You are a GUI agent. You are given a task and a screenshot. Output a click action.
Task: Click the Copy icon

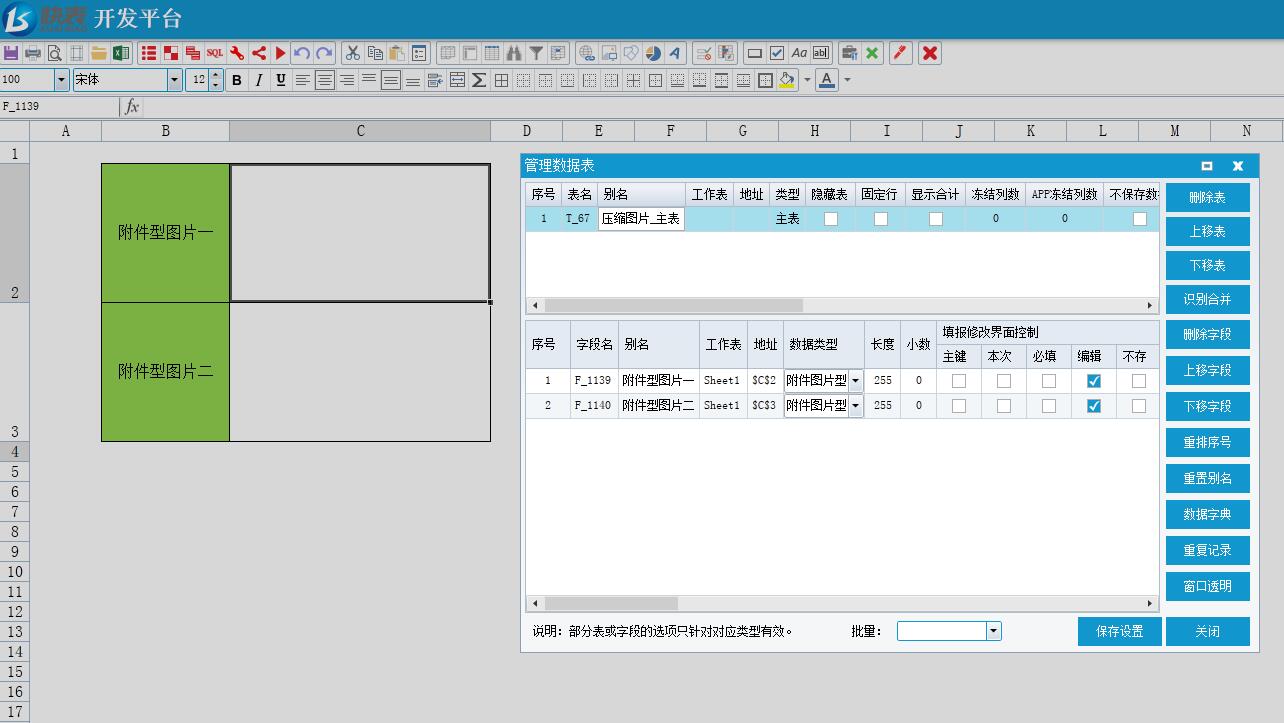[375, 53]
